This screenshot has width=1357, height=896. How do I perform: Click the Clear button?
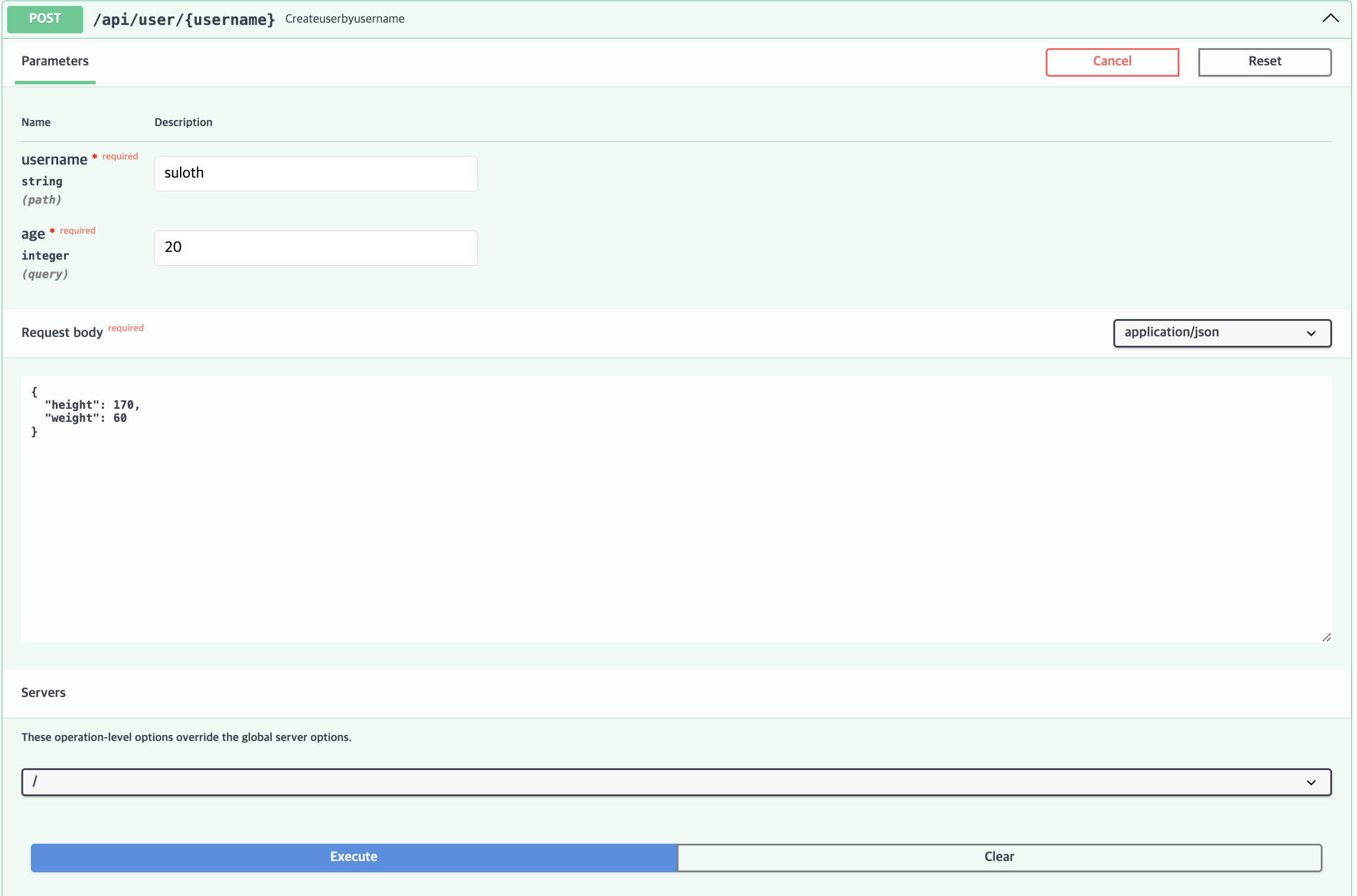click(x=999, y=857)
